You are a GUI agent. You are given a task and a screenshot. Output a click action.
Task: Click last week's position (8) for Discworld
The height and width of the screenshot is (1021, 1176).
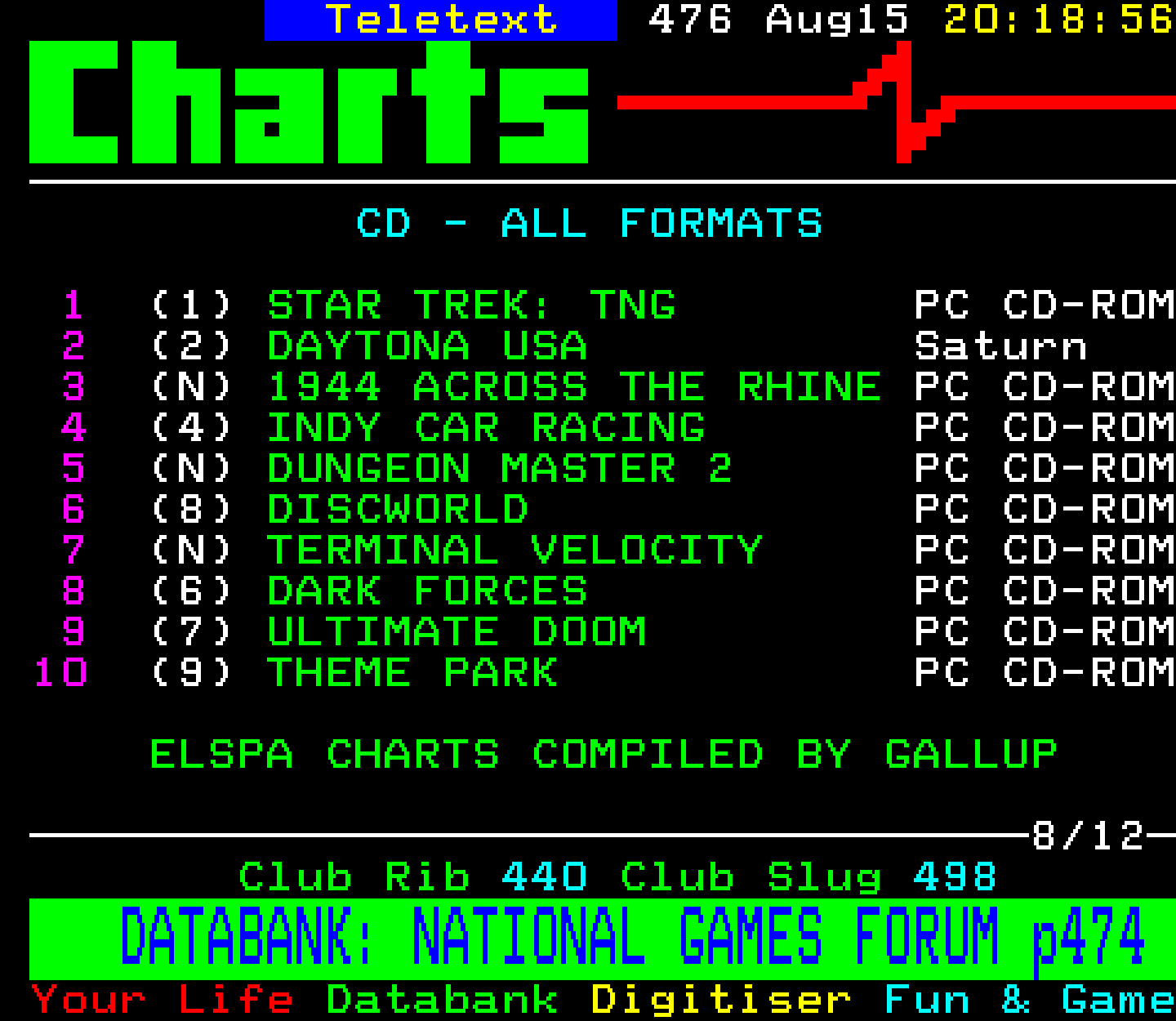click(192, 510)
